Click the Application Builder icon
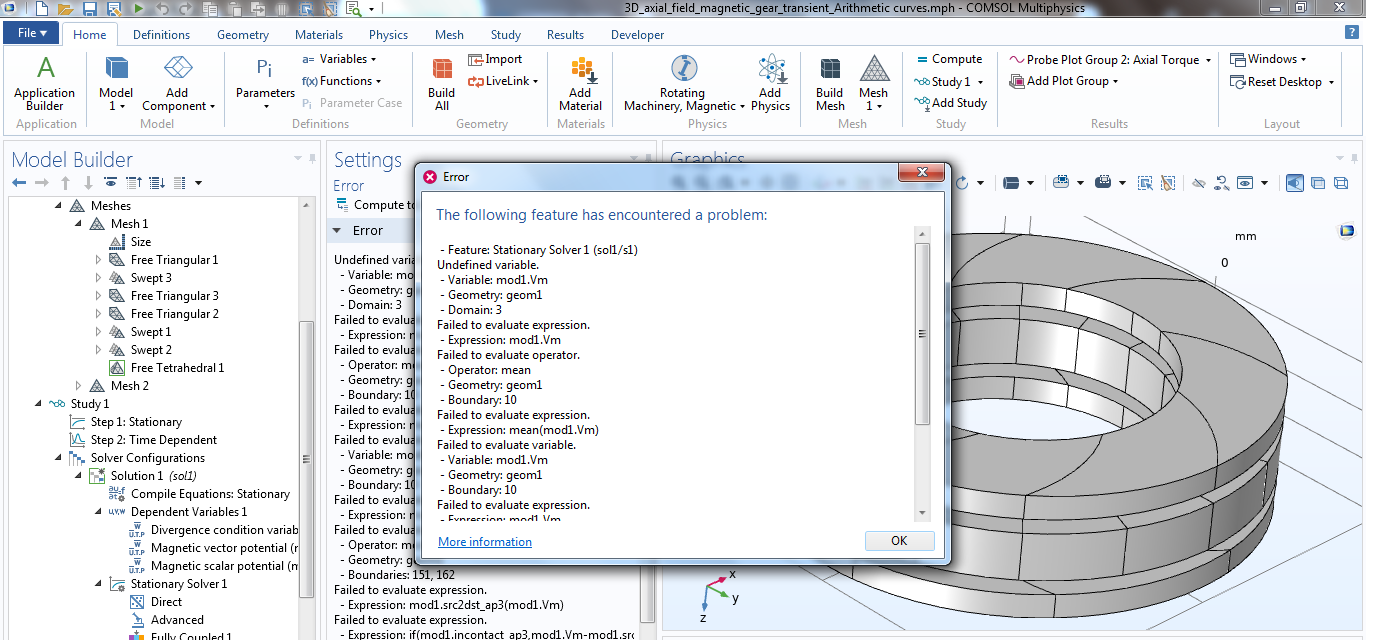Image resolution: width=1374 pixels, height=640 pixels. coord(45,71)
